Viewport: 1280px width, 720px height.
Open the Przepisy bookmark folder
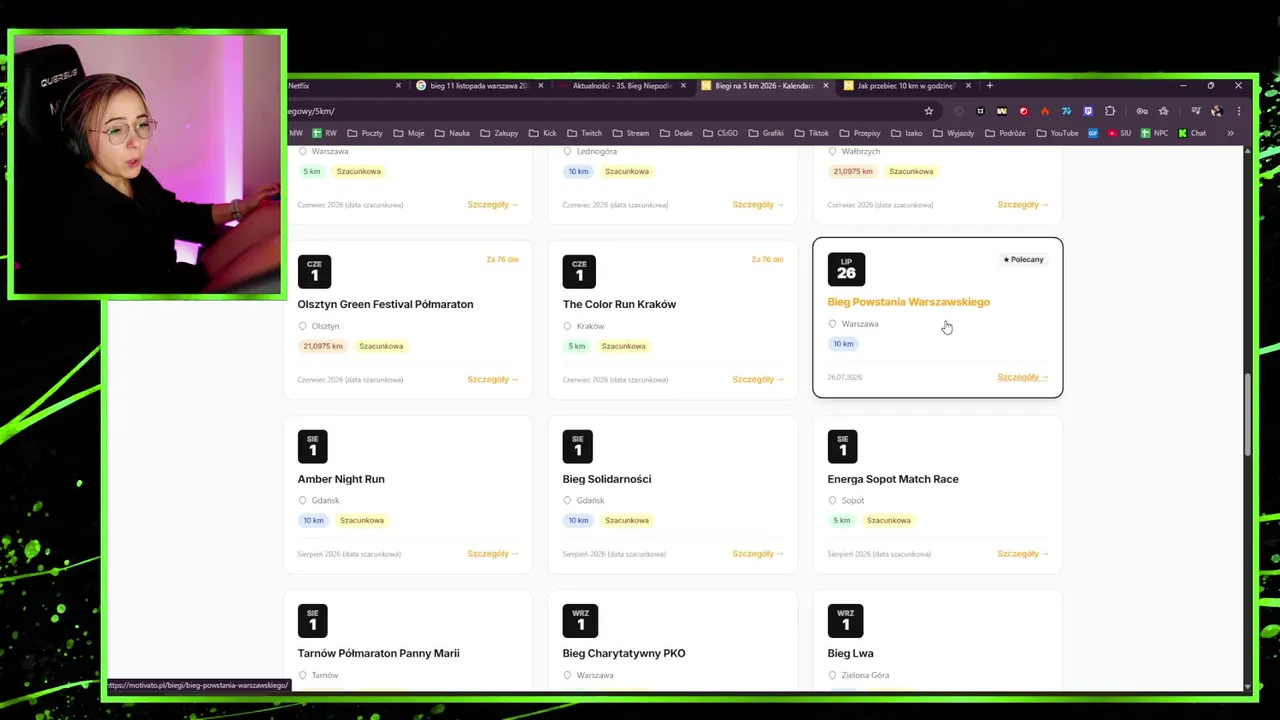[x=860, y=133]
